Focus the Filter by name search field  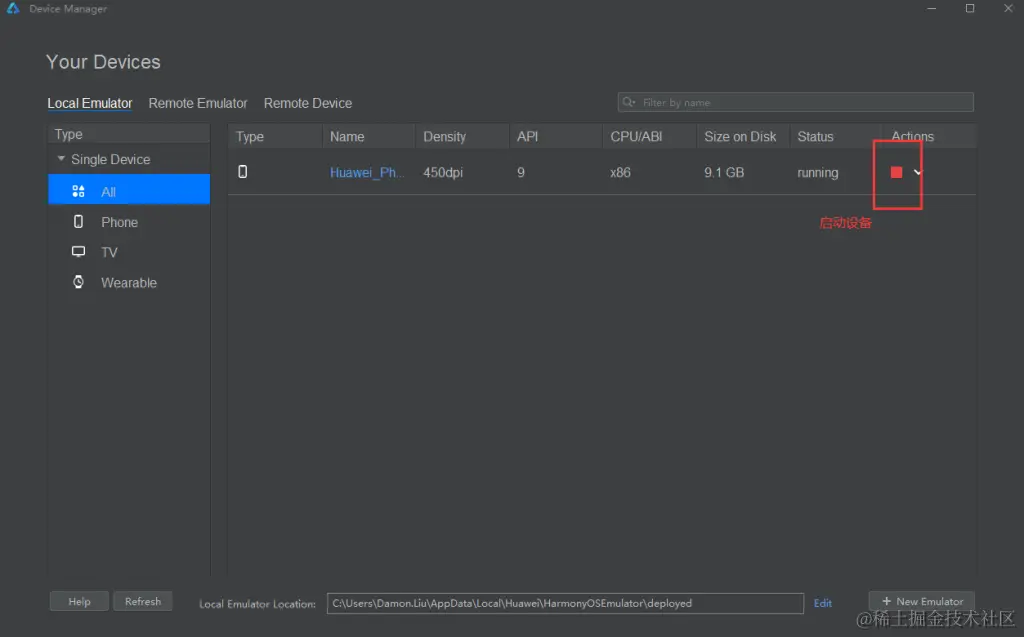(x=795, y=102)
